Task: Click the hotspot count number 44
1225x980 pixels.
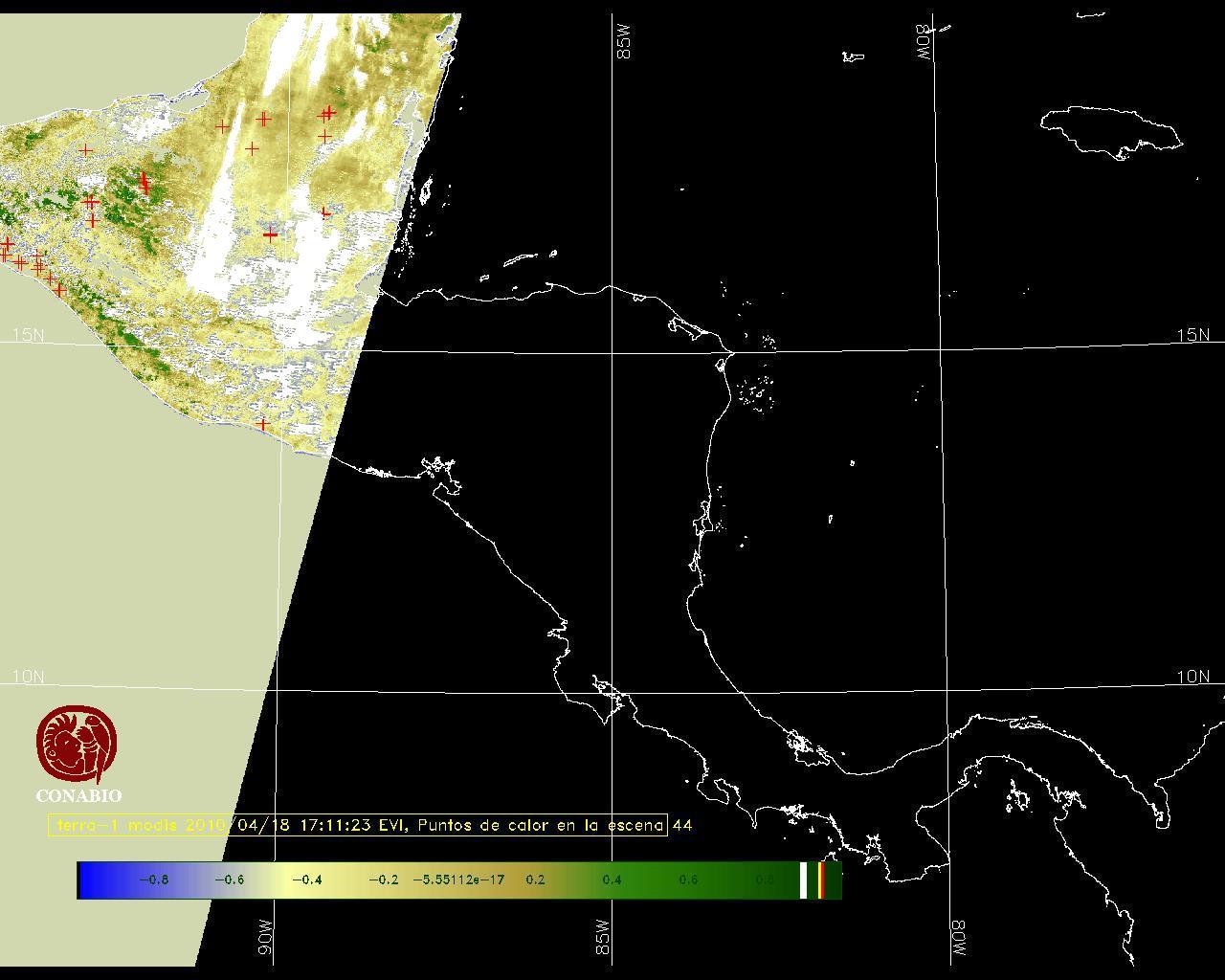Action: tap(682, 825)
